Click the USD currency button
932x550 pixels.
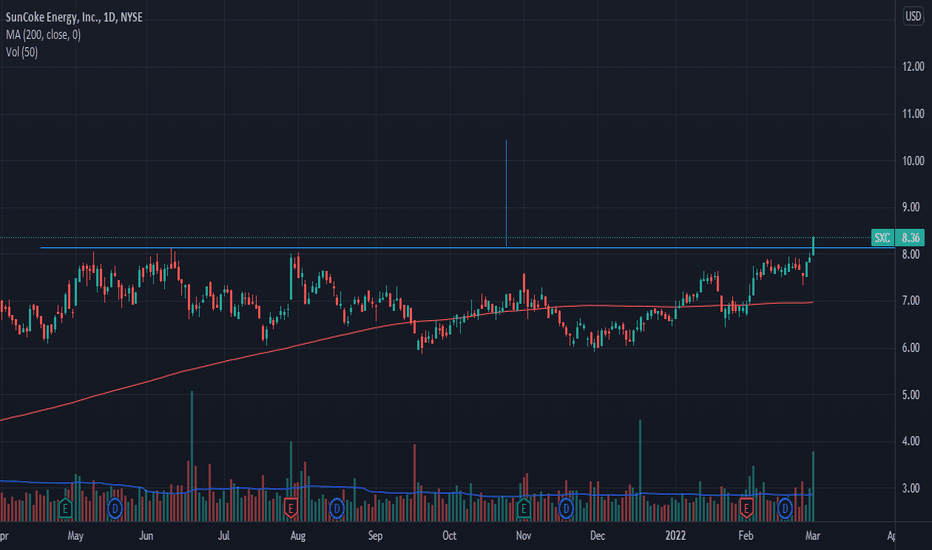click(913, 16)
